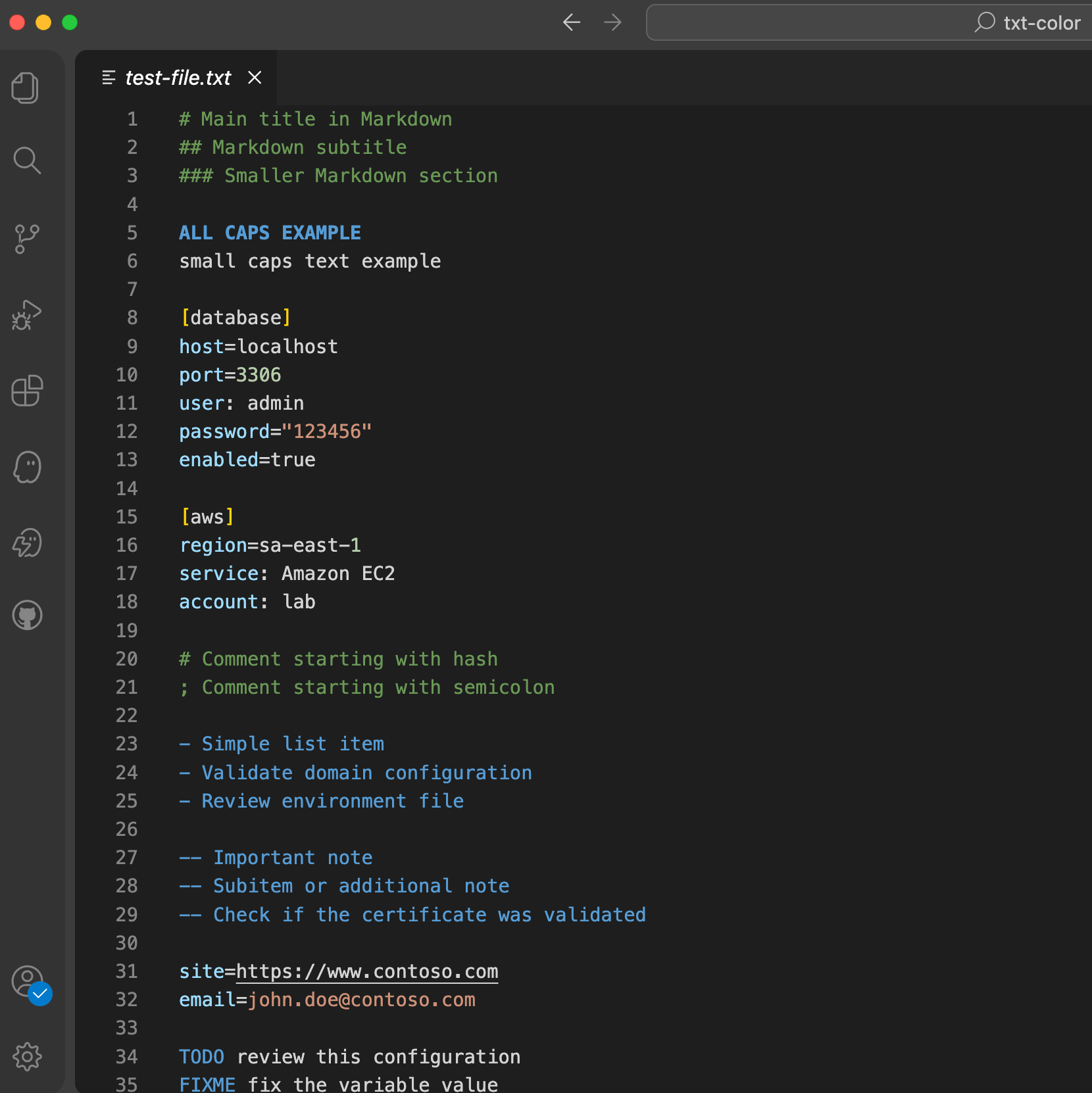Click the 'region=sa-east-1' line
The height and width of the screenshot is (1093, 1092).
[x=270, y=545]
